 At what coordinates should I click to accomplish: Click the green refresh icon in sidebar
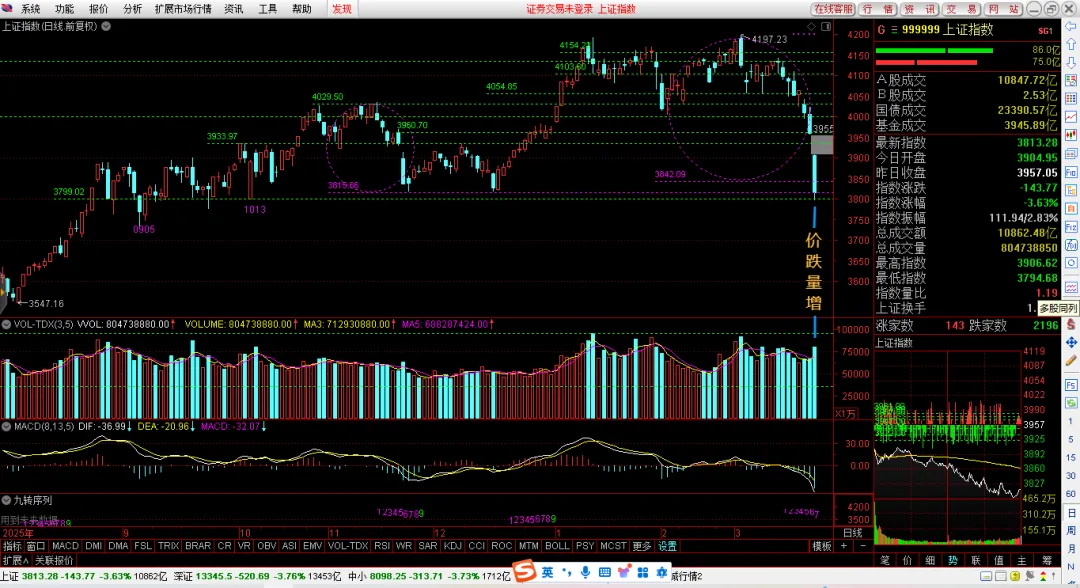tap(1071, 403)
